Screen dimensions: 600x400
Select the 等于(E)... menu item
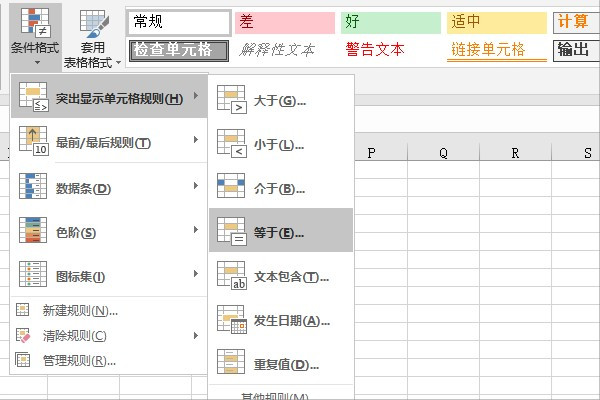[280, 232]
